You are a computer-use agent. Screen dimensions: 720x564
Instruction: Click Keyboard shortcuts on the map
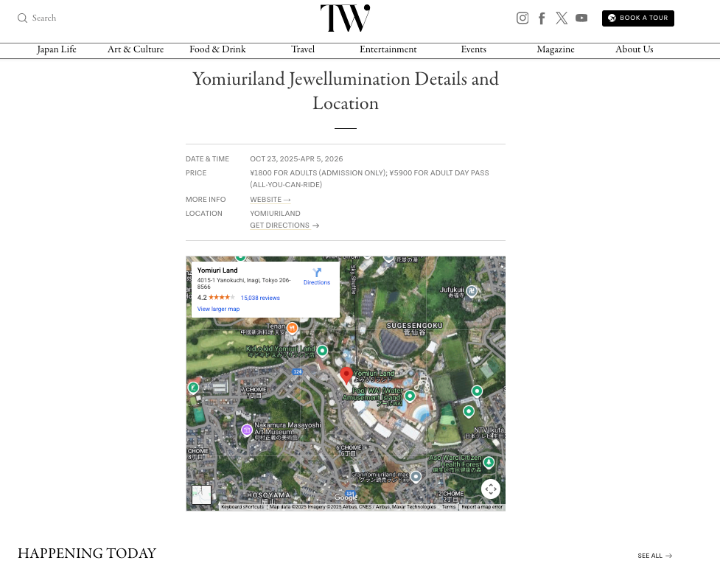pyautogui.click(x=242, y=507)
